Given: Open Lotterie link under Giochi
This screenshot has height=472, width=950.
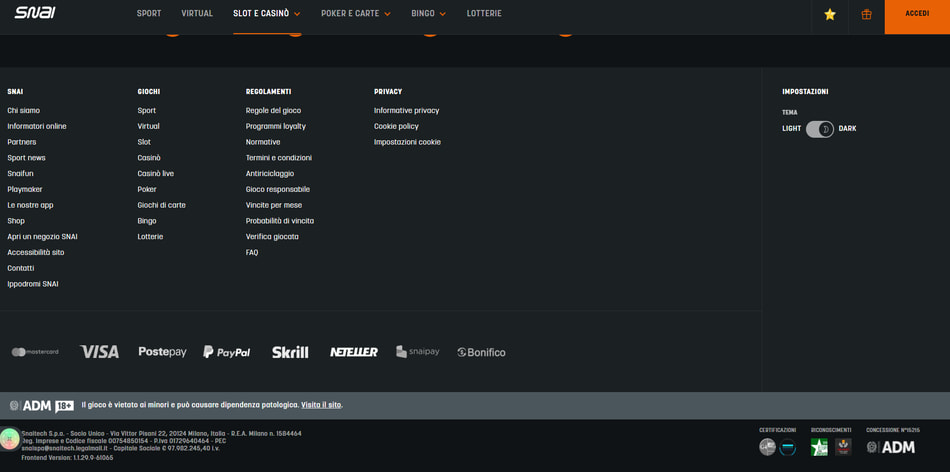Looking at the screenshot, I should (x=150, y=236).
